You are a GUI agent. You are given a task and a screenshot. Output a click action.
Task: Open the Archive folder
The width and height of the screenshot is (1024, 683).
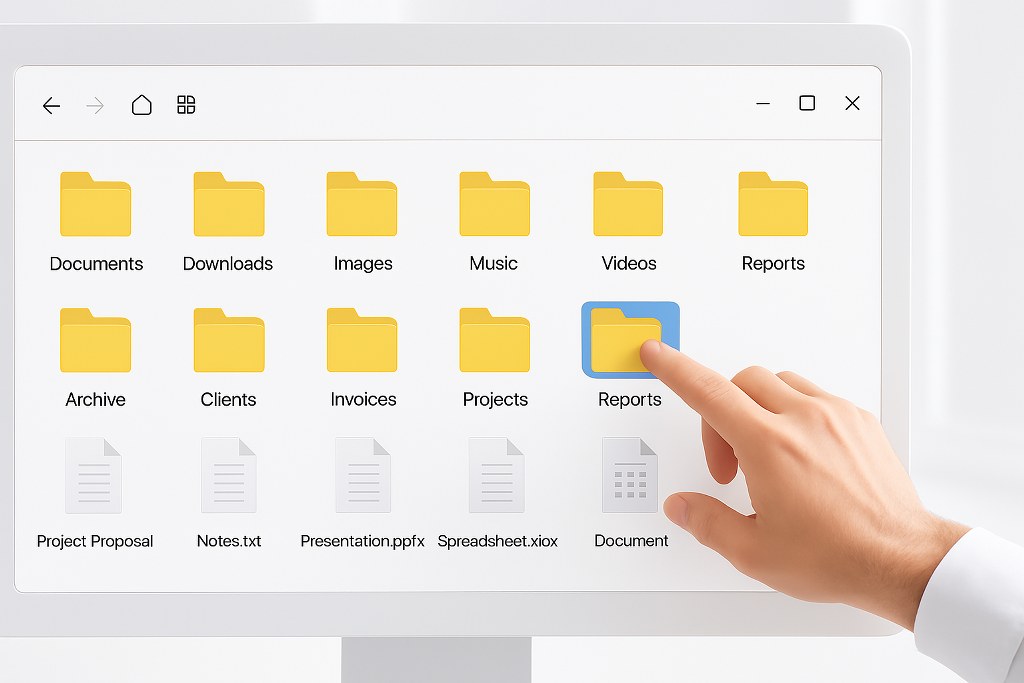(95, 340)
